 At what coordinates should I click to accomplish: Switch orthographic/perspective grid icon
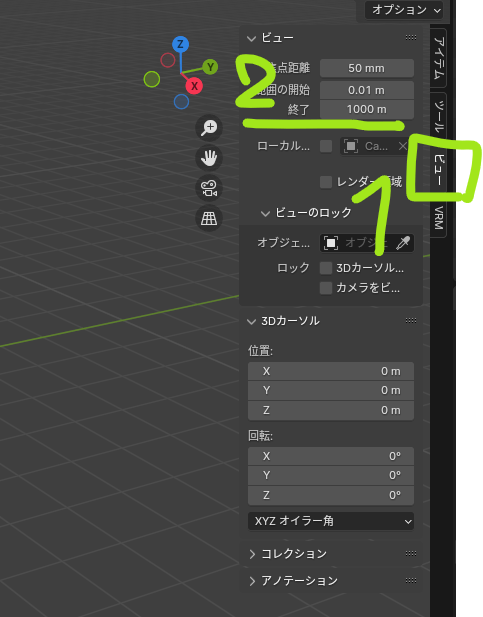pos(209,218)
